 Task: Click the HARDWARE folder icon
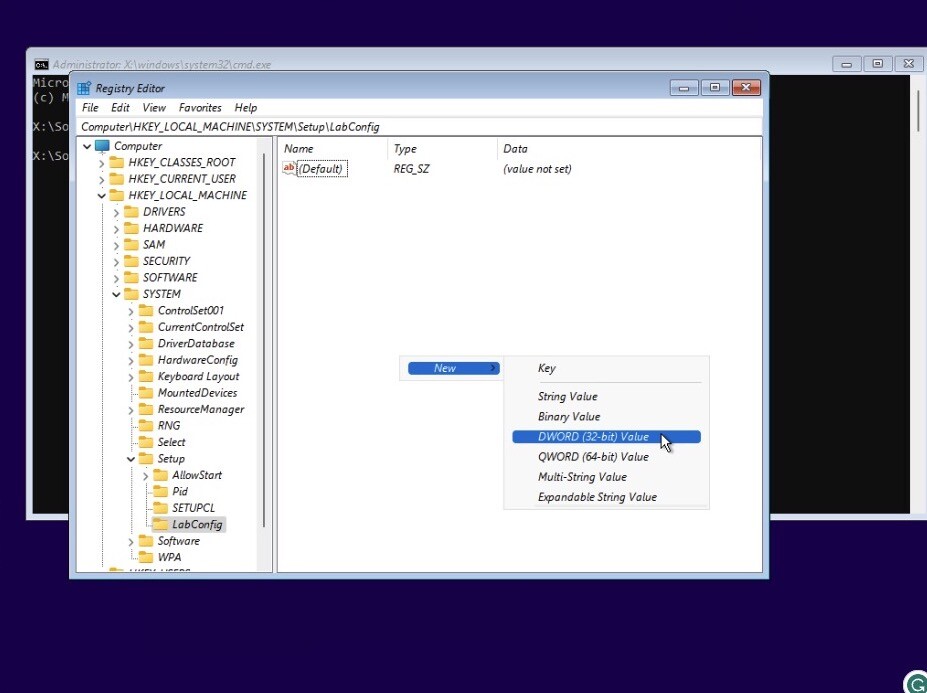(131, 228)
